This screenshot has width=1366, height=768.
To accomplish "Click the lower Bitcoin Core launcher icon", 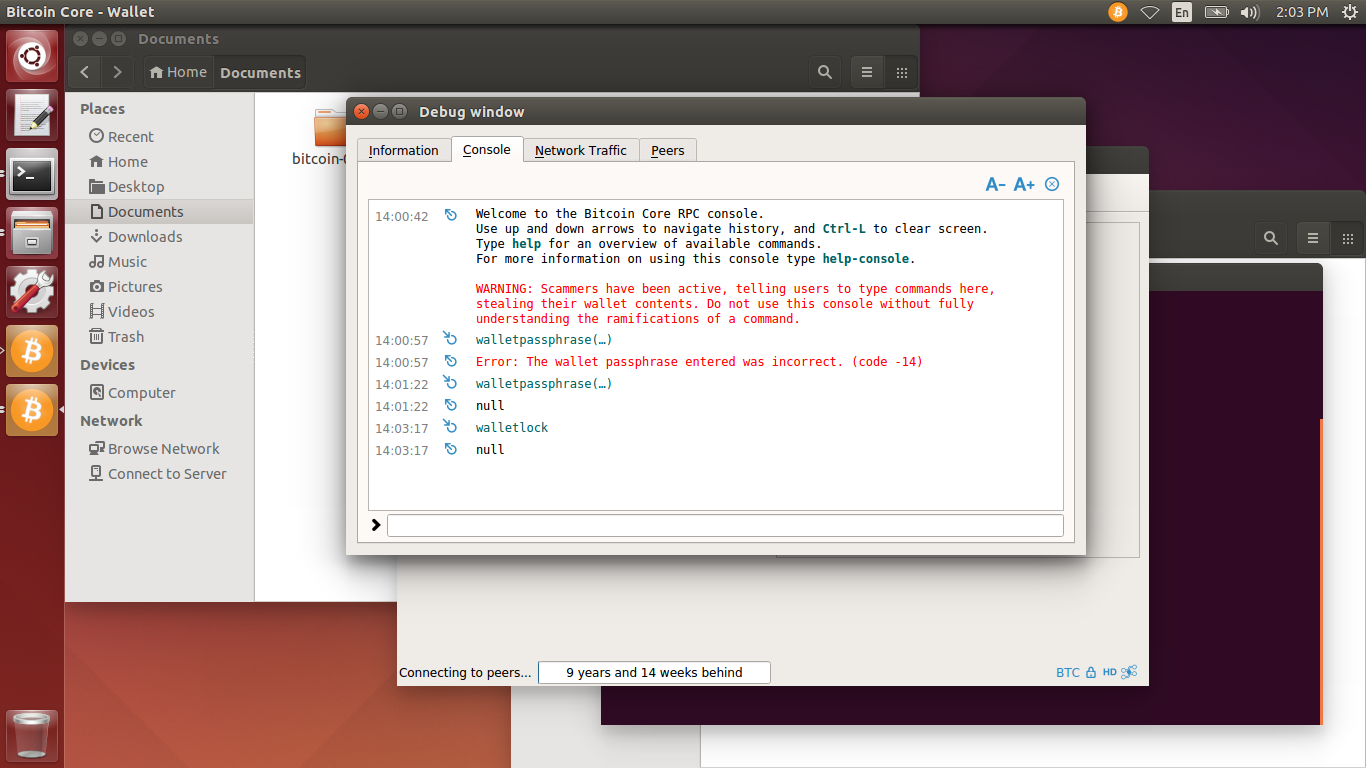I will [32, 410].
